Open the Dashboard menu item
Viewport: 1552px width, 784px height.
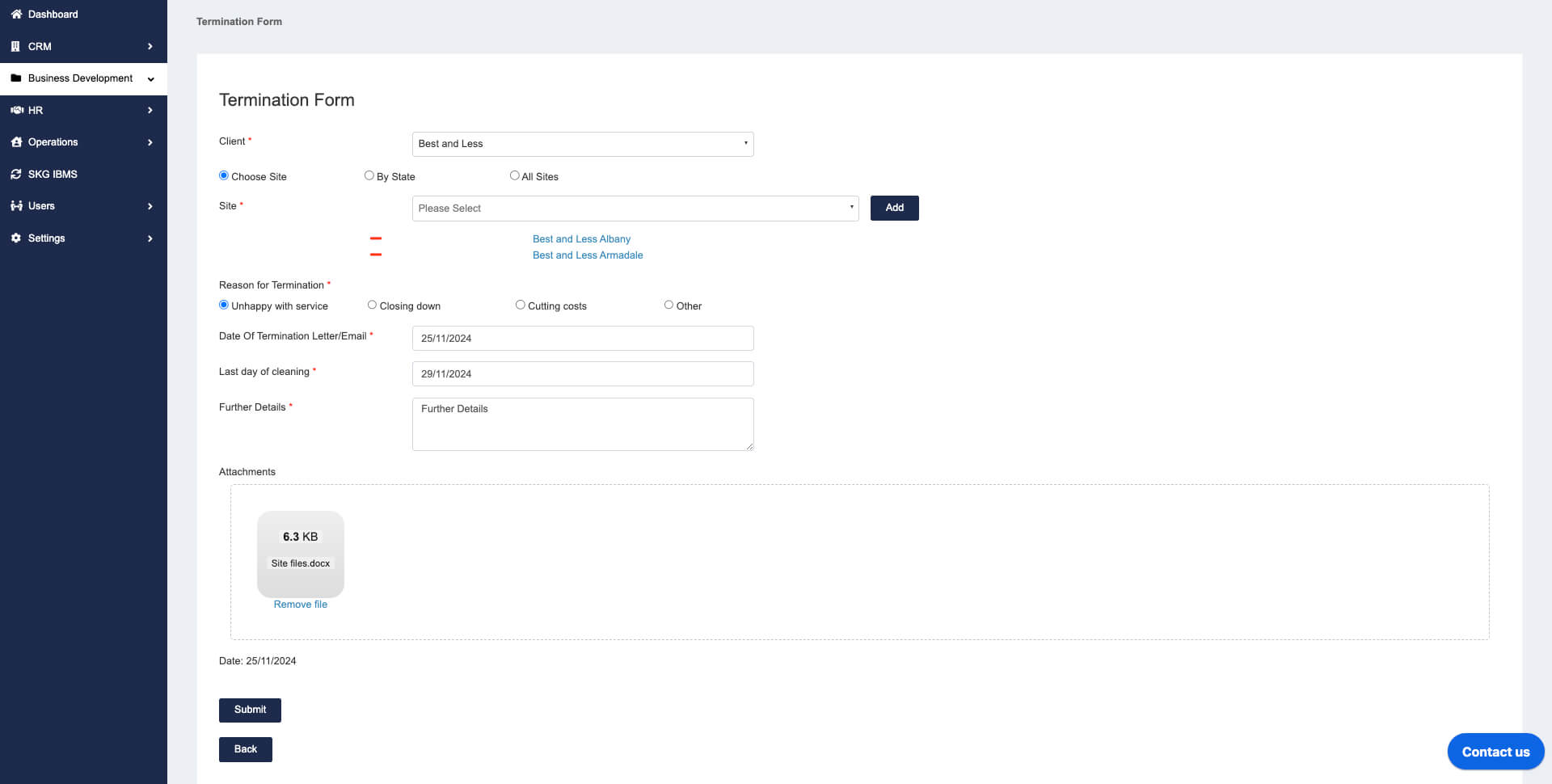(83, 15)
